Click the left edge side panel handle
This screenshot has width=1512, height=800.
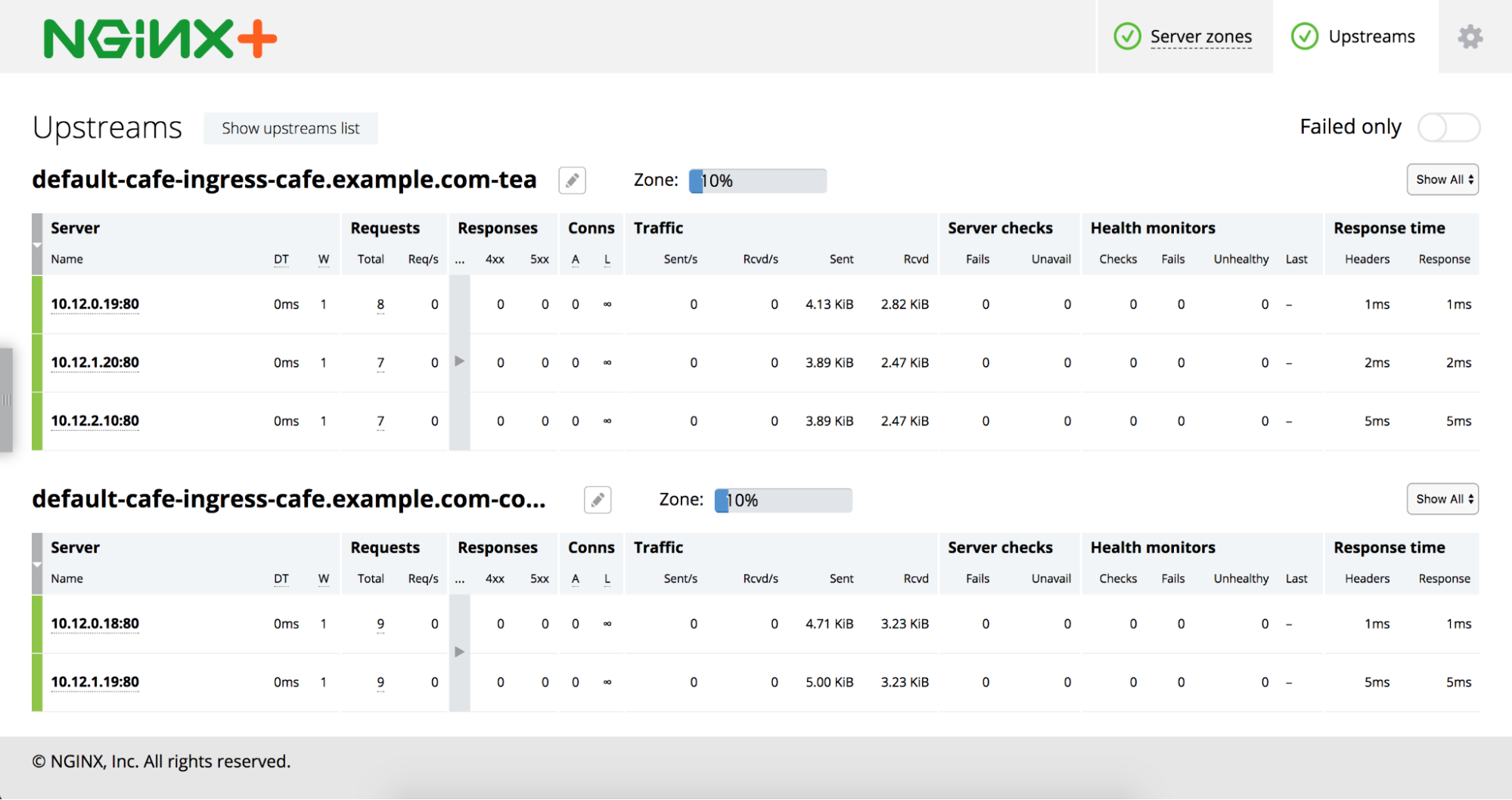click(6, 399)
